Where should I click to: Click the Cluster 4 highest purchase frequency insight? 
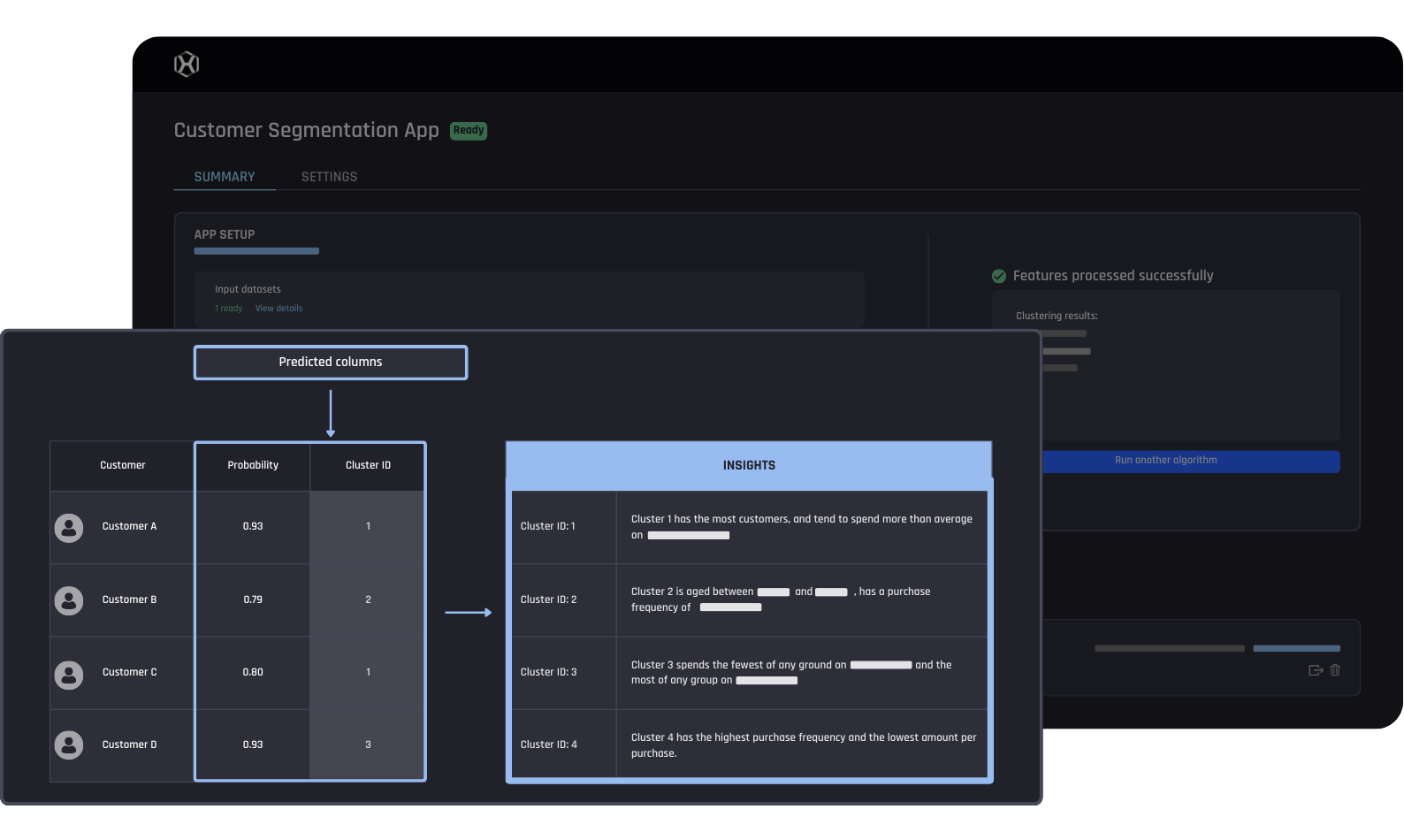point(804,745)
